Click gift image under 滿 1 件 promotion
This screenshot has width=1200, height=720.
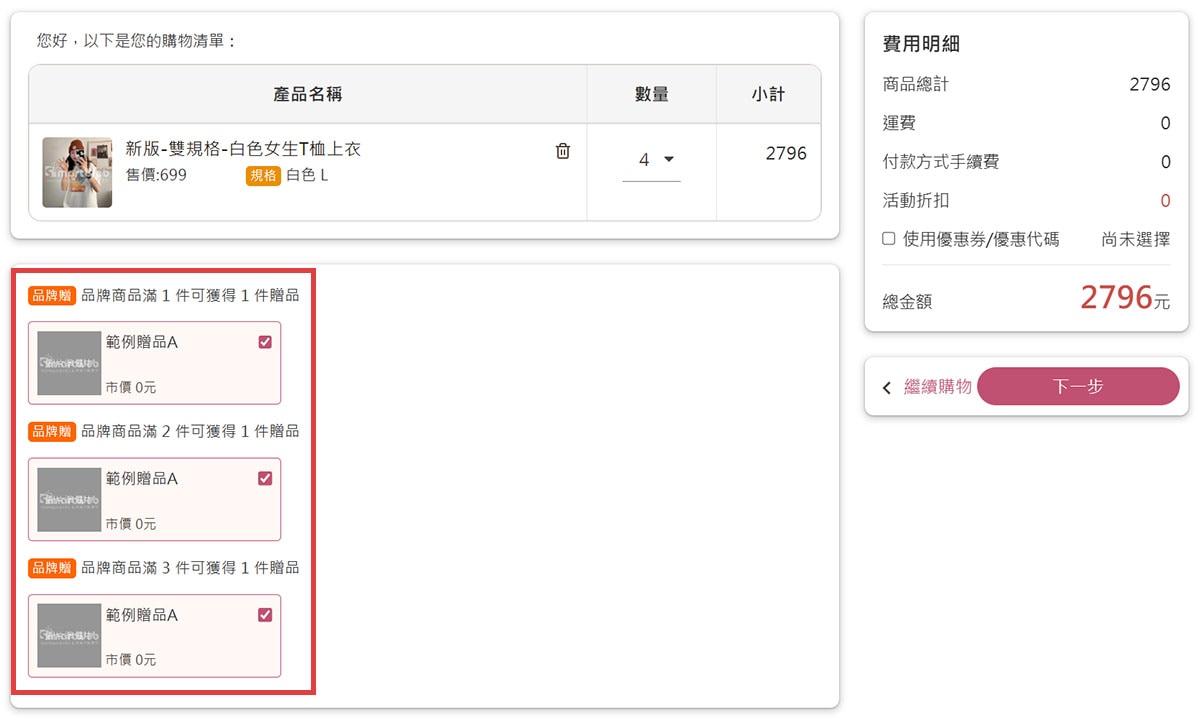click(69, 363)
